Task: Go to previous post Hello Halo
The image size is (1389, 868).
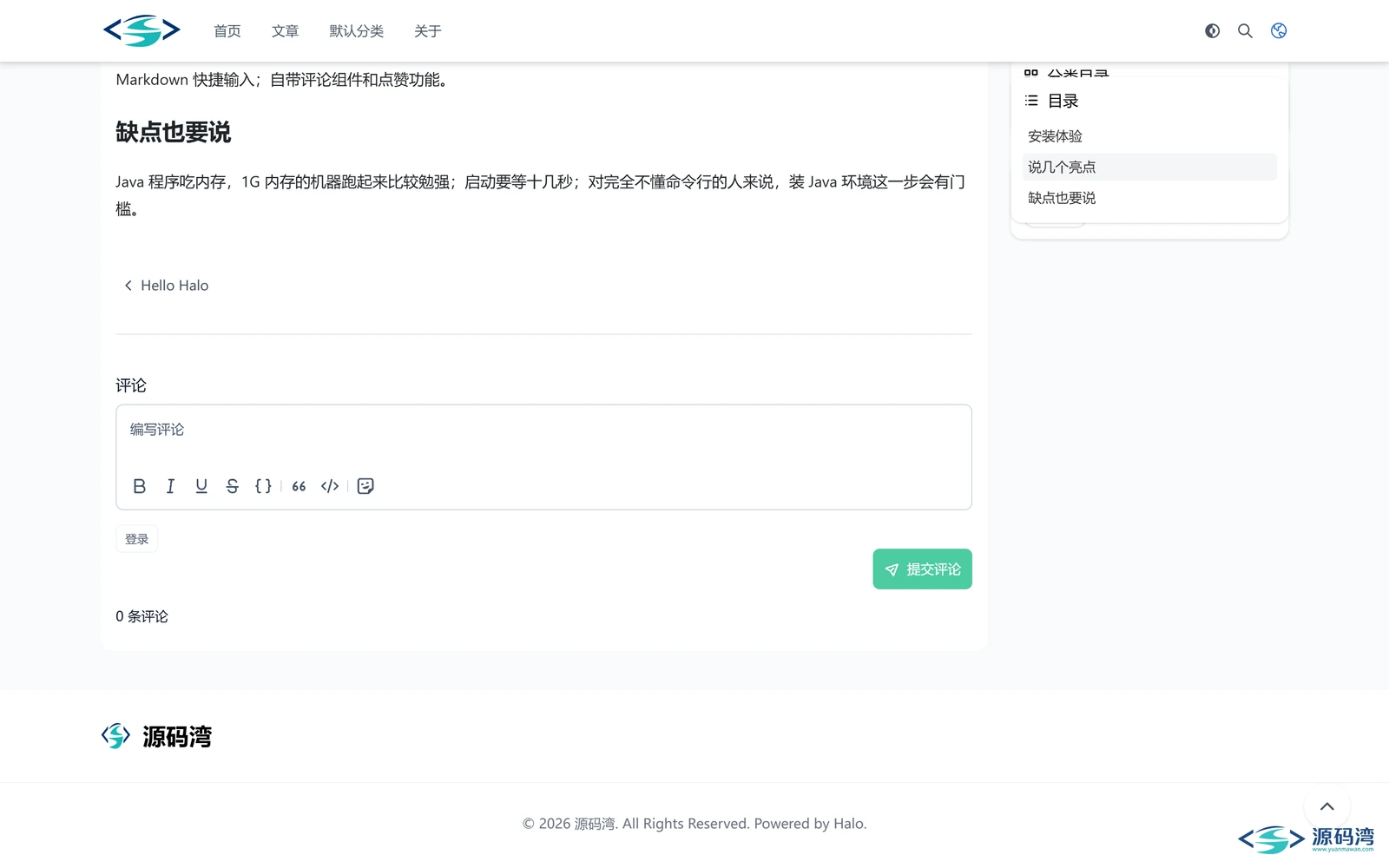Action: coord(166,286)
